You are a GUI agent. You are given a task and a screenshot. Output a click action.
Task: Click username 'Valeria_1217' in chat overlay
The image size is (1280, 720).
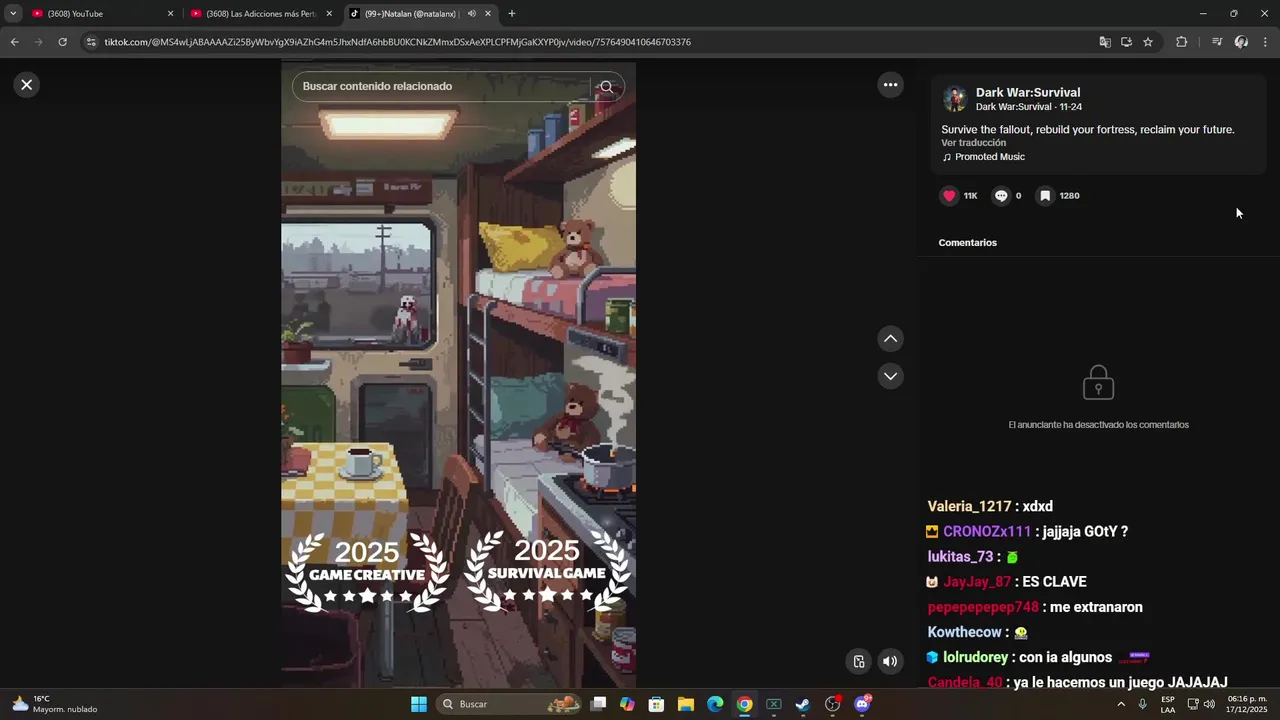coord(969,507)
